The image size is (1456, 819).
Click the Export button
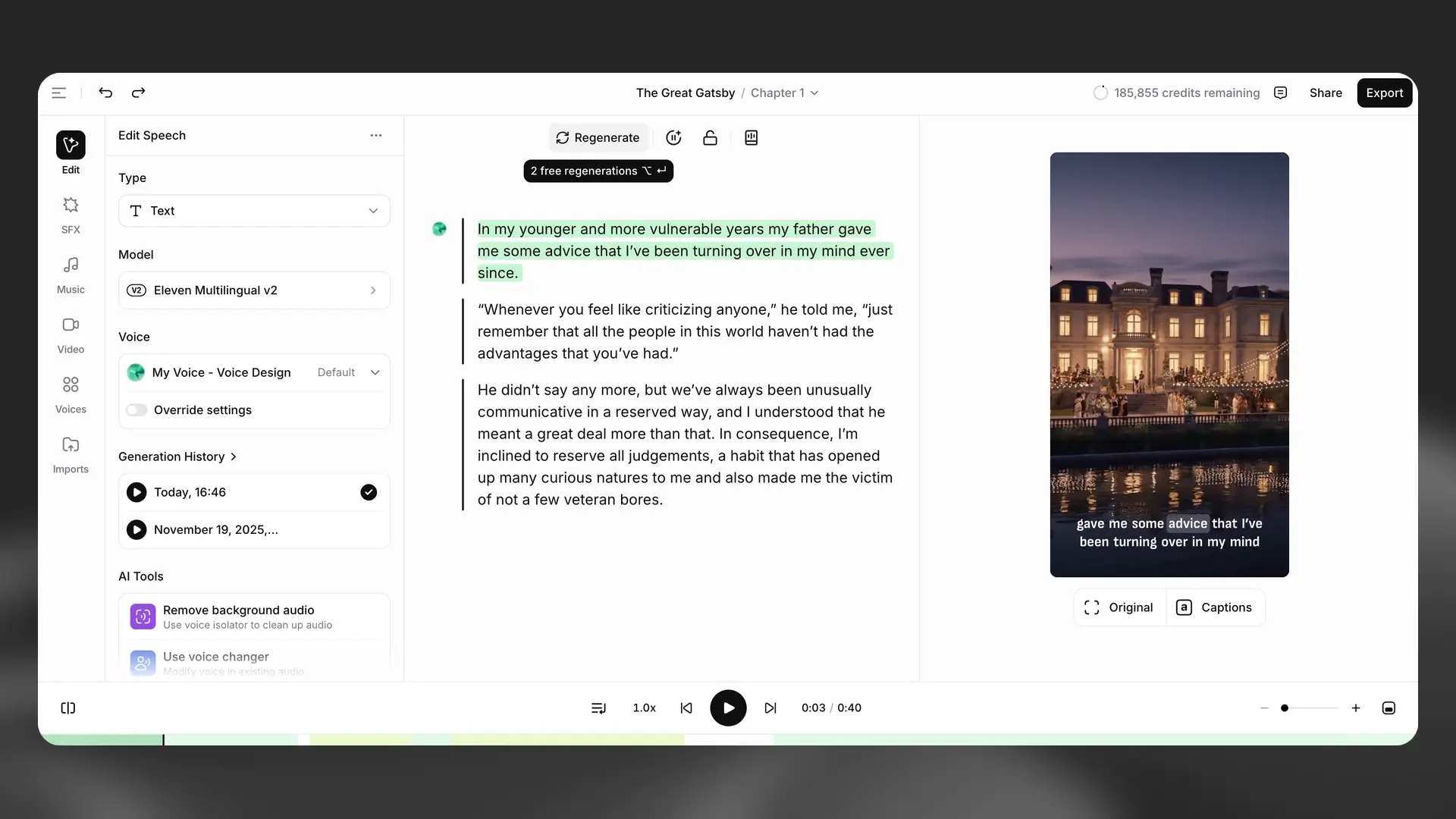pos(1384,93)
